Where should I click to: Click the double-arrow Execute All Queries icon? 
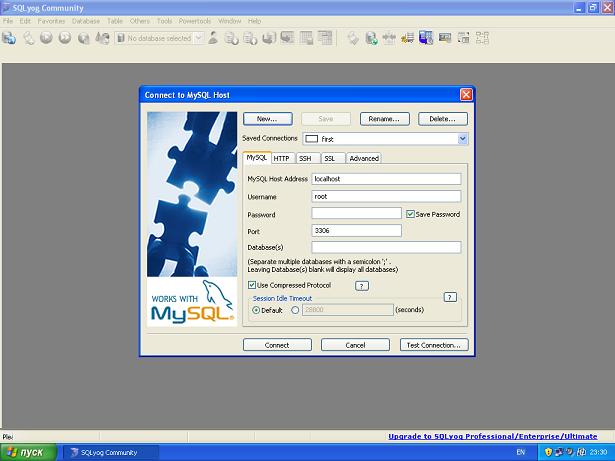[x=65, y=38]
